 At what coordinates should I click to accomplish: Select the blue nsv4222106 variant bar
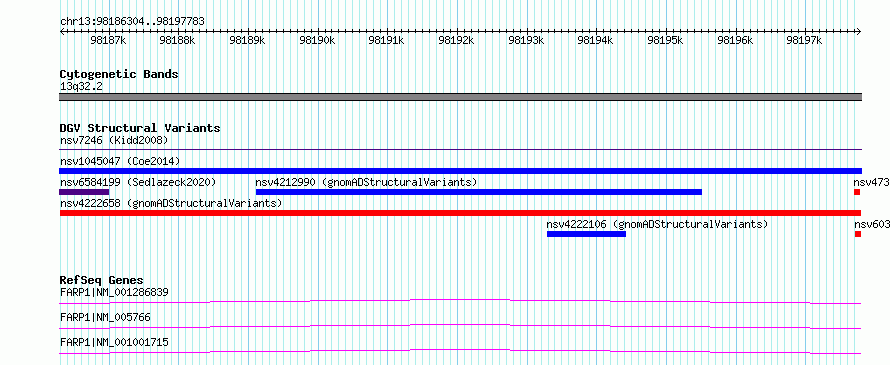click(586, 234)
